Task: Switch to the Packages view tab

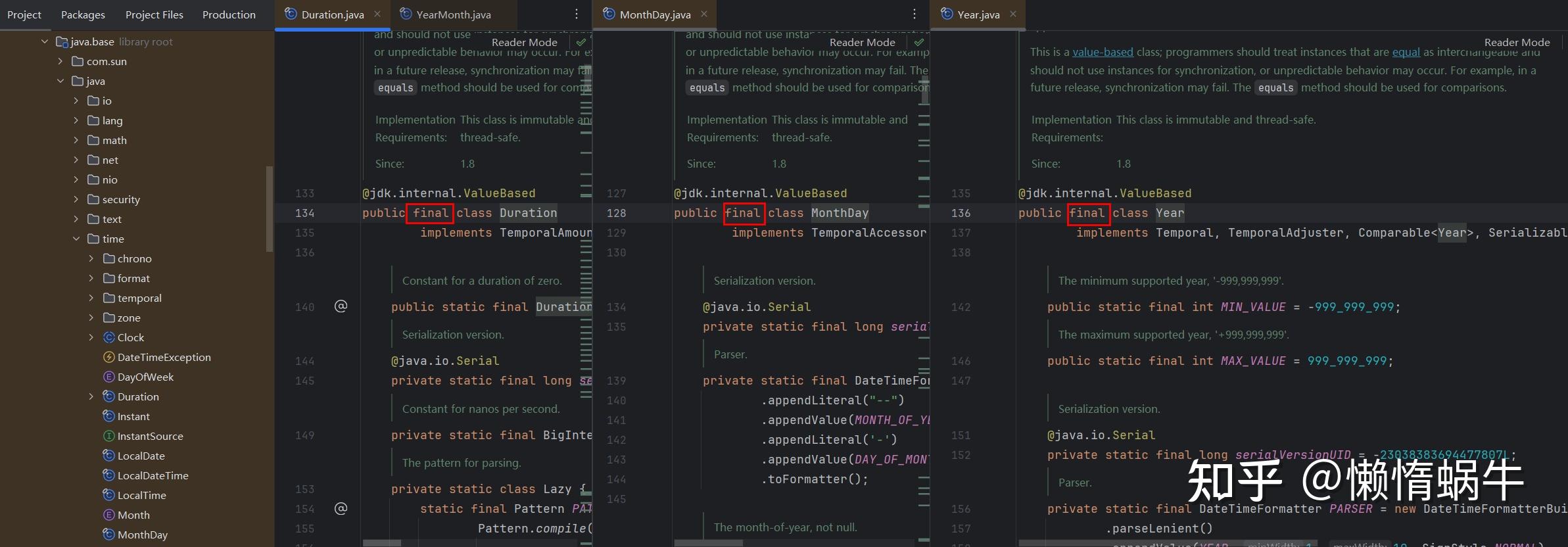Action: pos(83,14)
